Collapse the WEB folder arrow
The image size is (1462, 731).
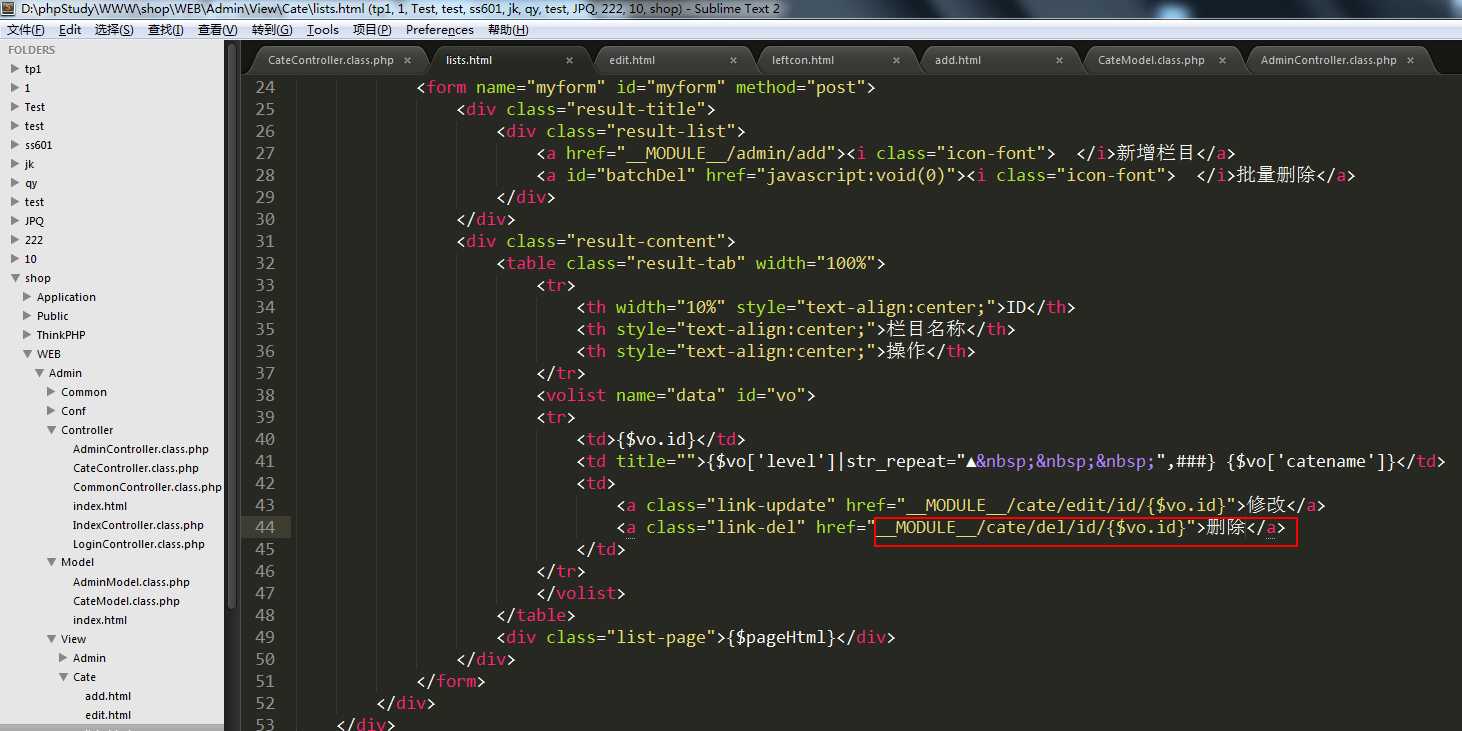click(x=27, y=354)
